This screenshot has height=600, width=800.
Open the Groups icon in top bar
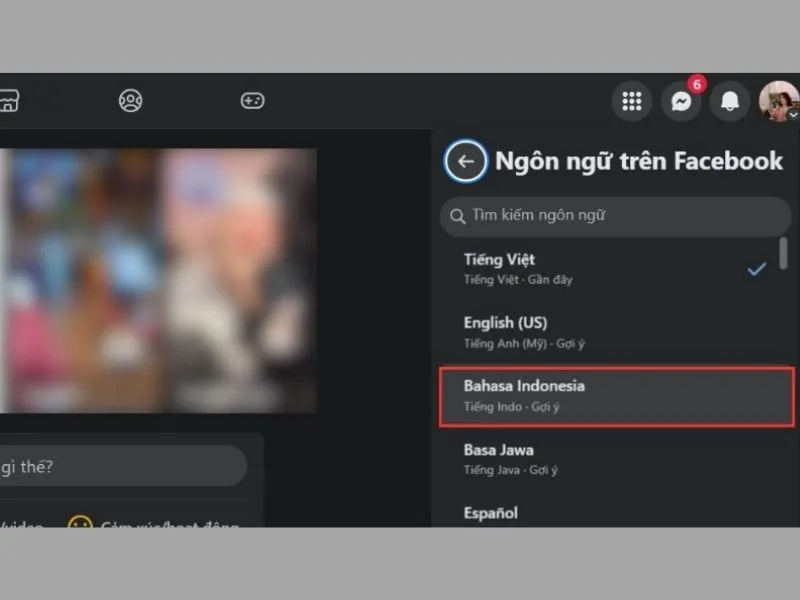pos(131,101)
